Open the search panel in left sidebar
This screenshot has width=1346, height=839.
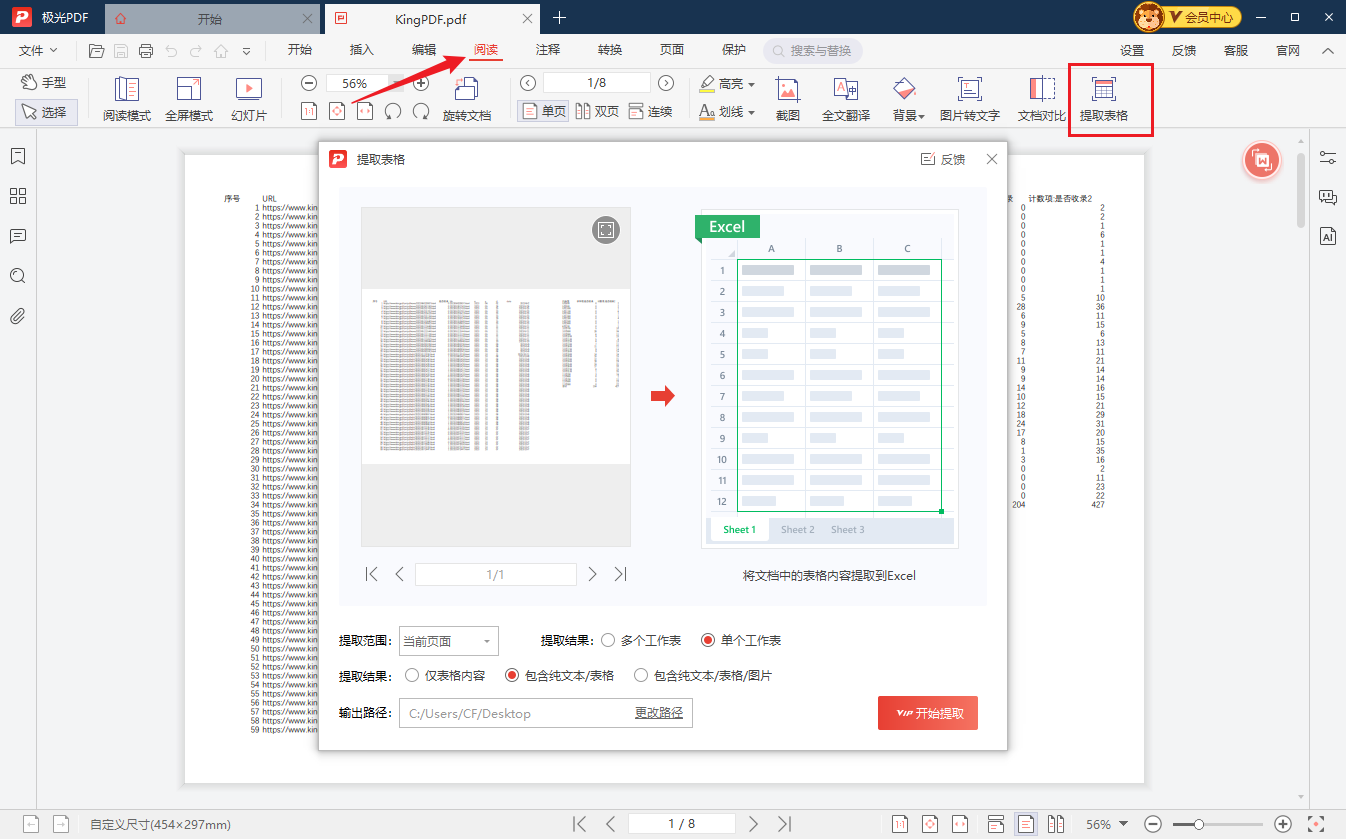(17, 276)
